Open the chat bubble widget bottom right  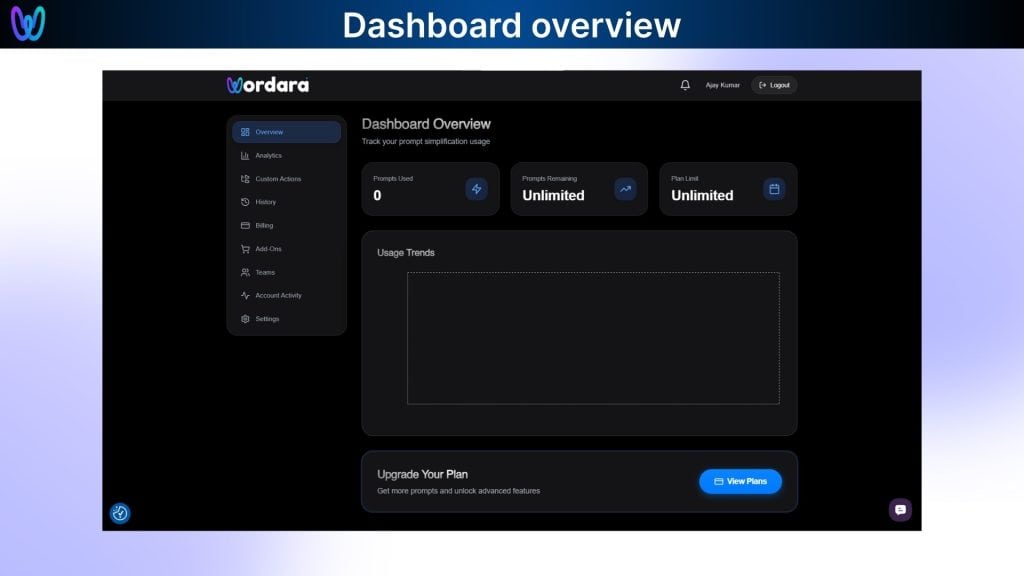899,510
